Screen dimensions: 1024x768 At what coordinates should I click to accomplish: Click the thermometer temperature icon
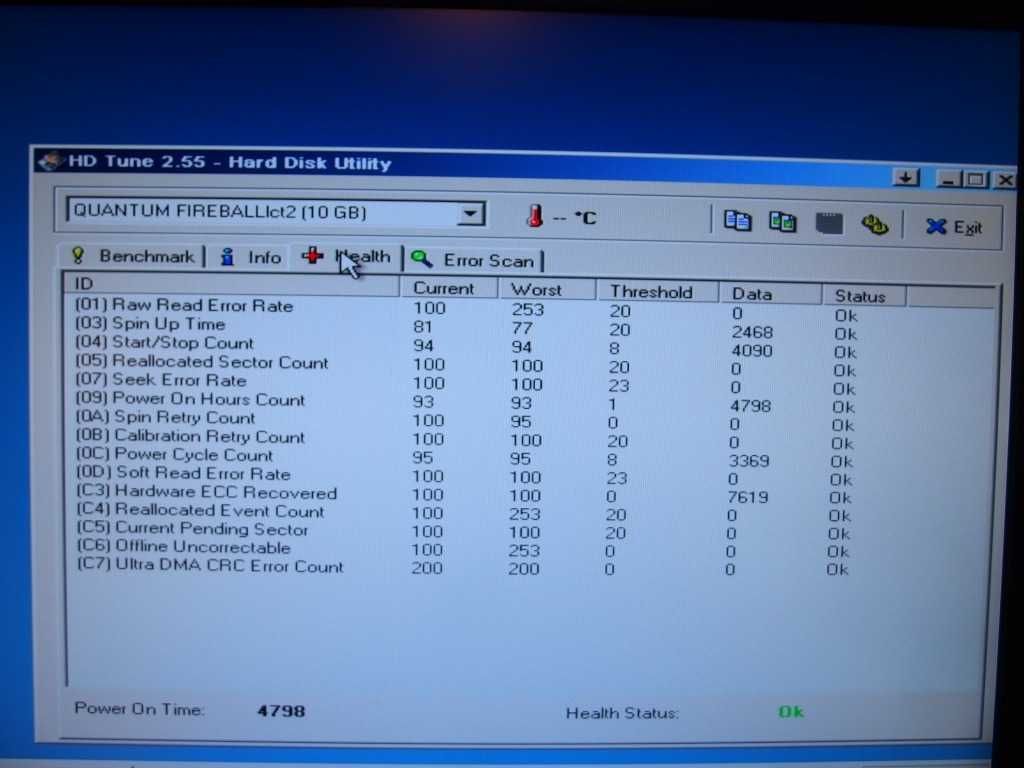tap(535, 216)
